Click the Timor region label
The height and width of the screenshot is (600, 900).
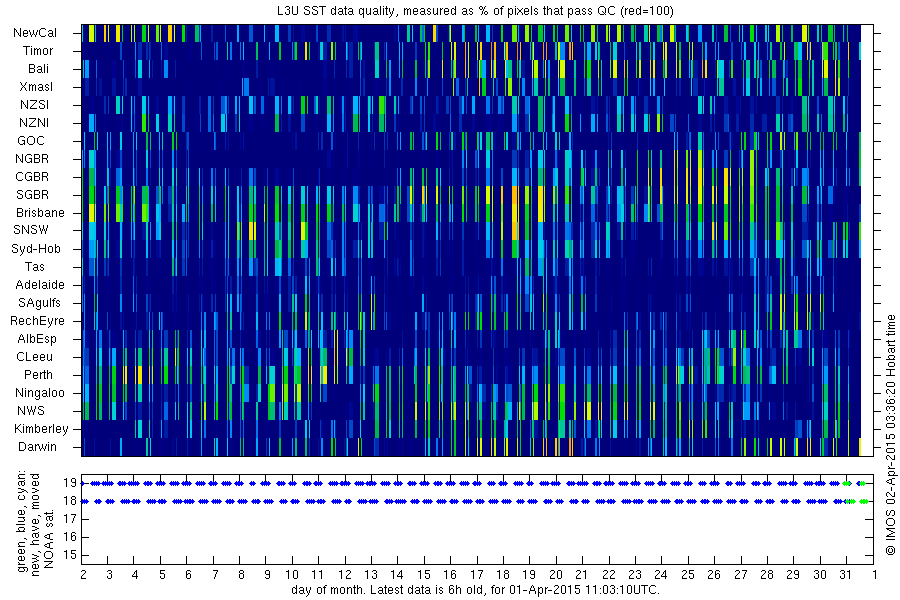(38, 51)
